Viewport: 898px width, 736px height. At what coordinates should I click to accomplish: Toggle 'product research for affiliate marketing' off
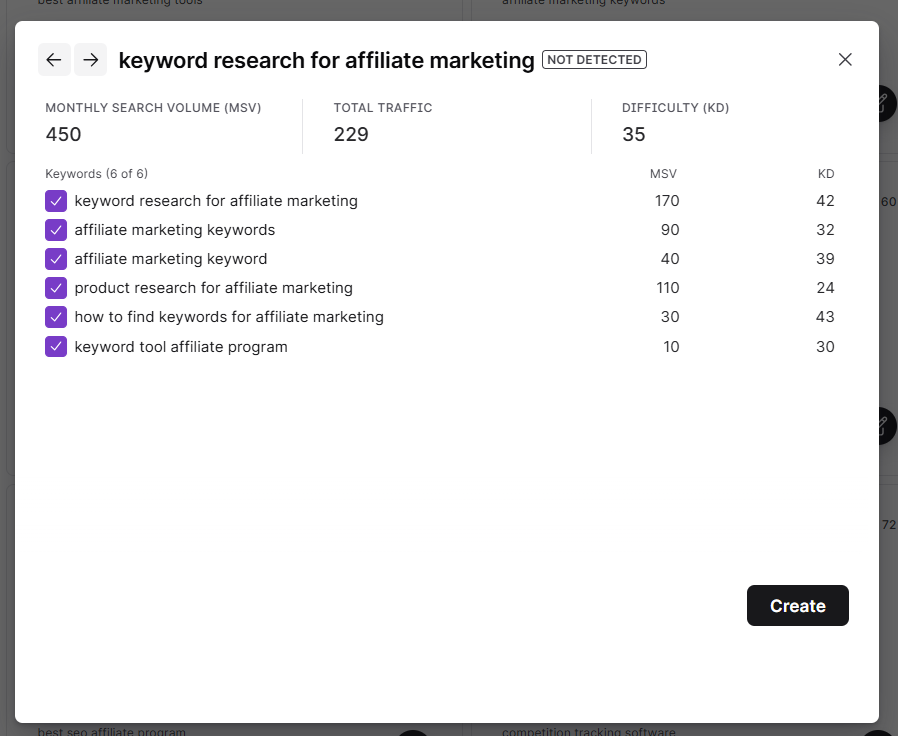pos(56,288)
